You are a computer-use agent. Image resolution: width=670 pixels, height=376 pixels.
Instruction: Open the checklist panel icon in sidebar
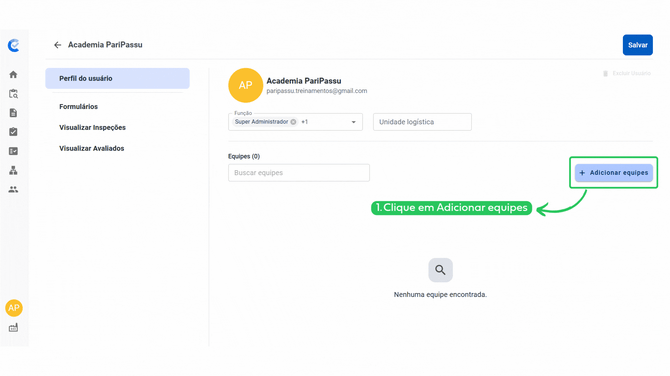[13, 151]
